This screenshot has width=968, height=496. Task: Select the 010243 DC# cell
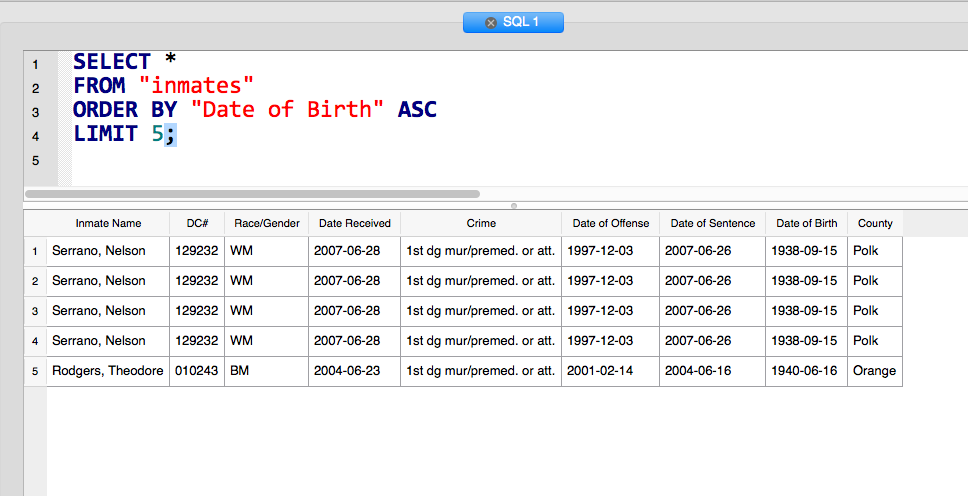[197, 371]
